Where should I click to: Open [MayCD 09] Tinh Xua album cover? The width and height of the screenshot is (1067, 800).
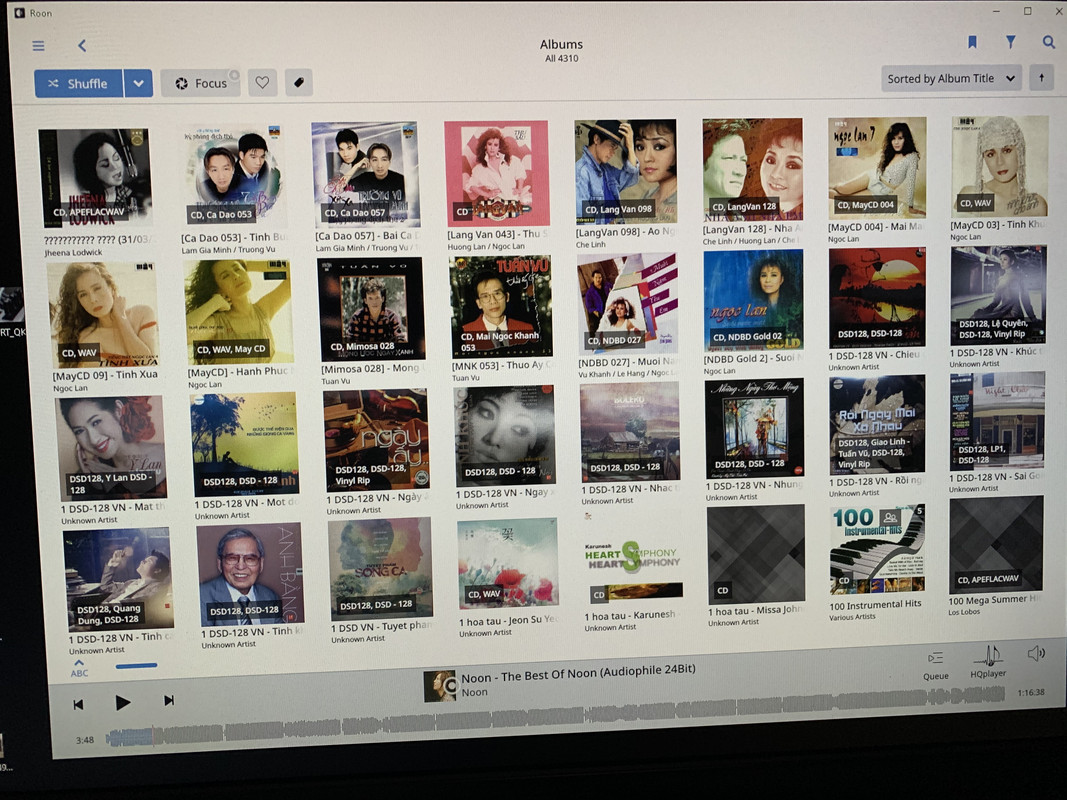pyautogui.click(x=103, y=314)
